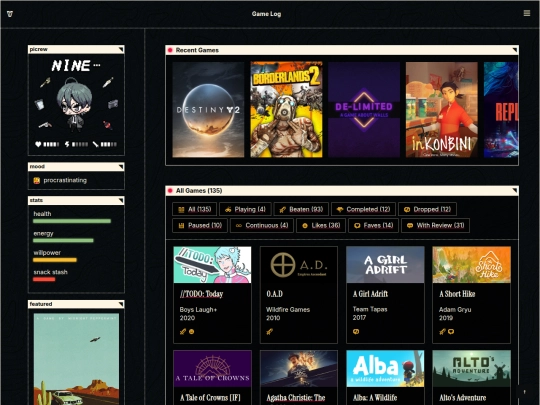Filter games by Beaten (93)

[301, 209]
